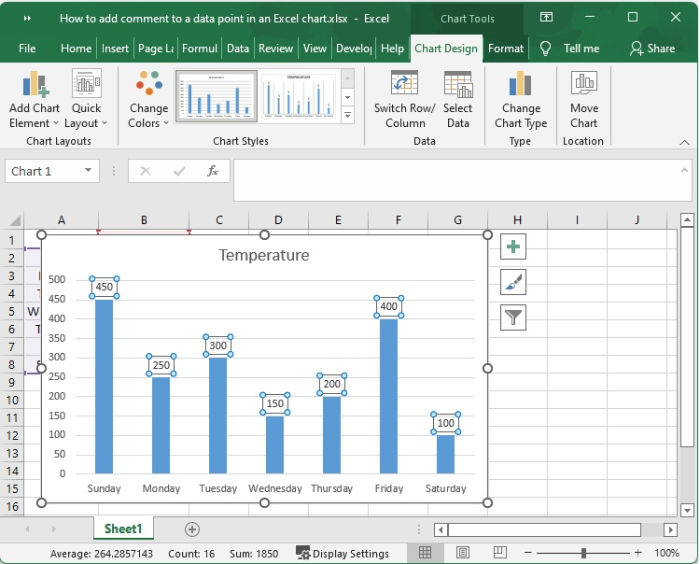The width and height of the screenshot is (700, 564).
Task: Click the Temperature chart title
Action: tap(264, 255)
